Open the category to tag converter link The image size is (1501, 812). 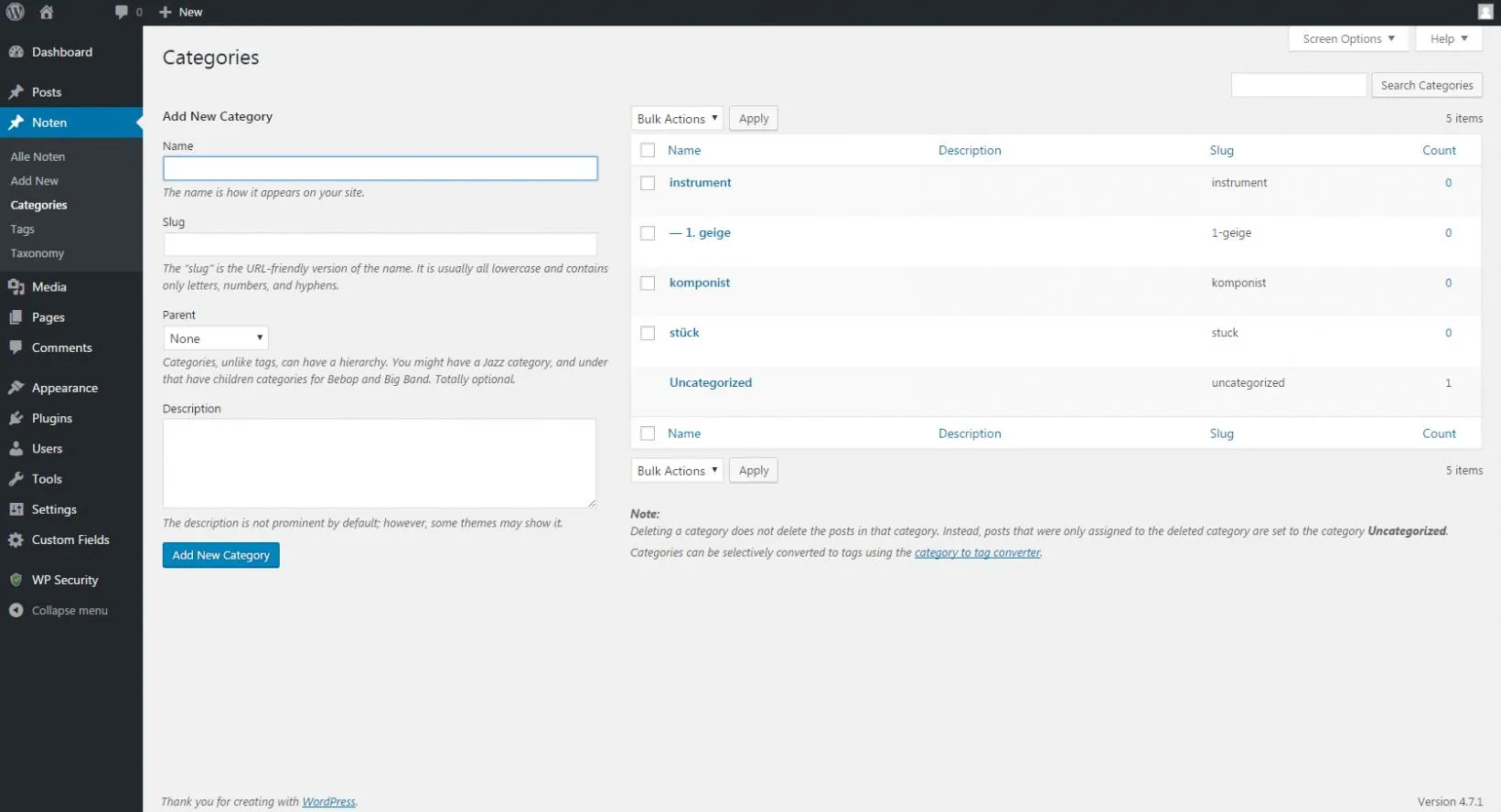coord(978,552)
